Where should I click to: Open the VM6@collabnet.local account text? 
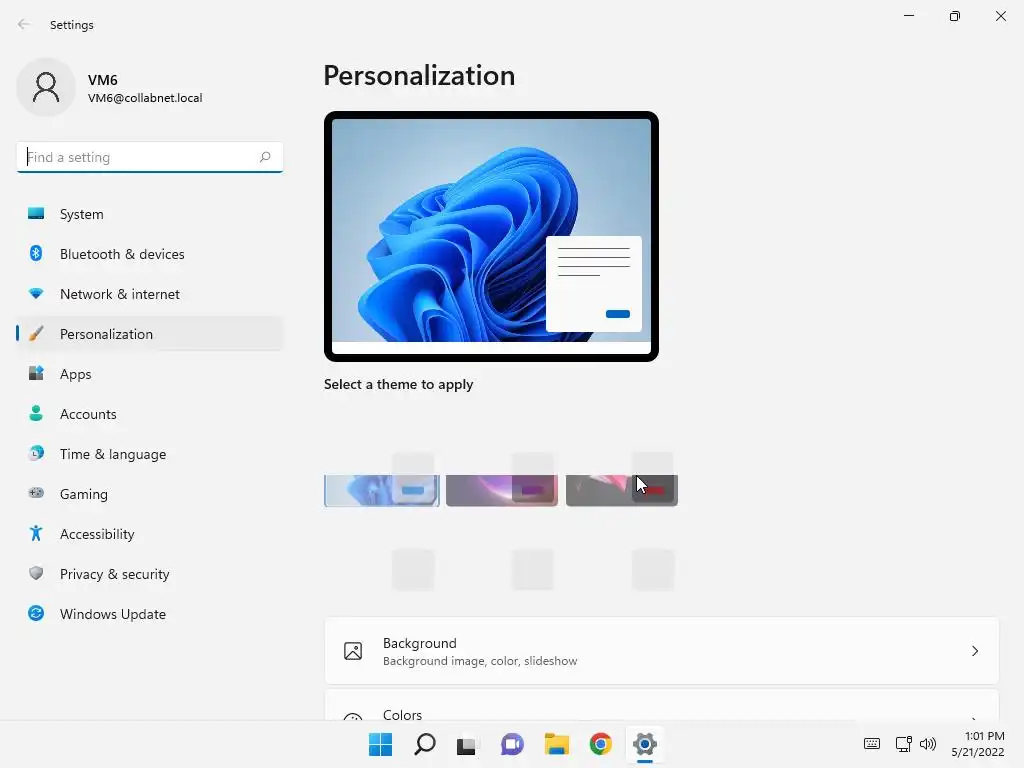pyautogui.click(x=145, y=98)
